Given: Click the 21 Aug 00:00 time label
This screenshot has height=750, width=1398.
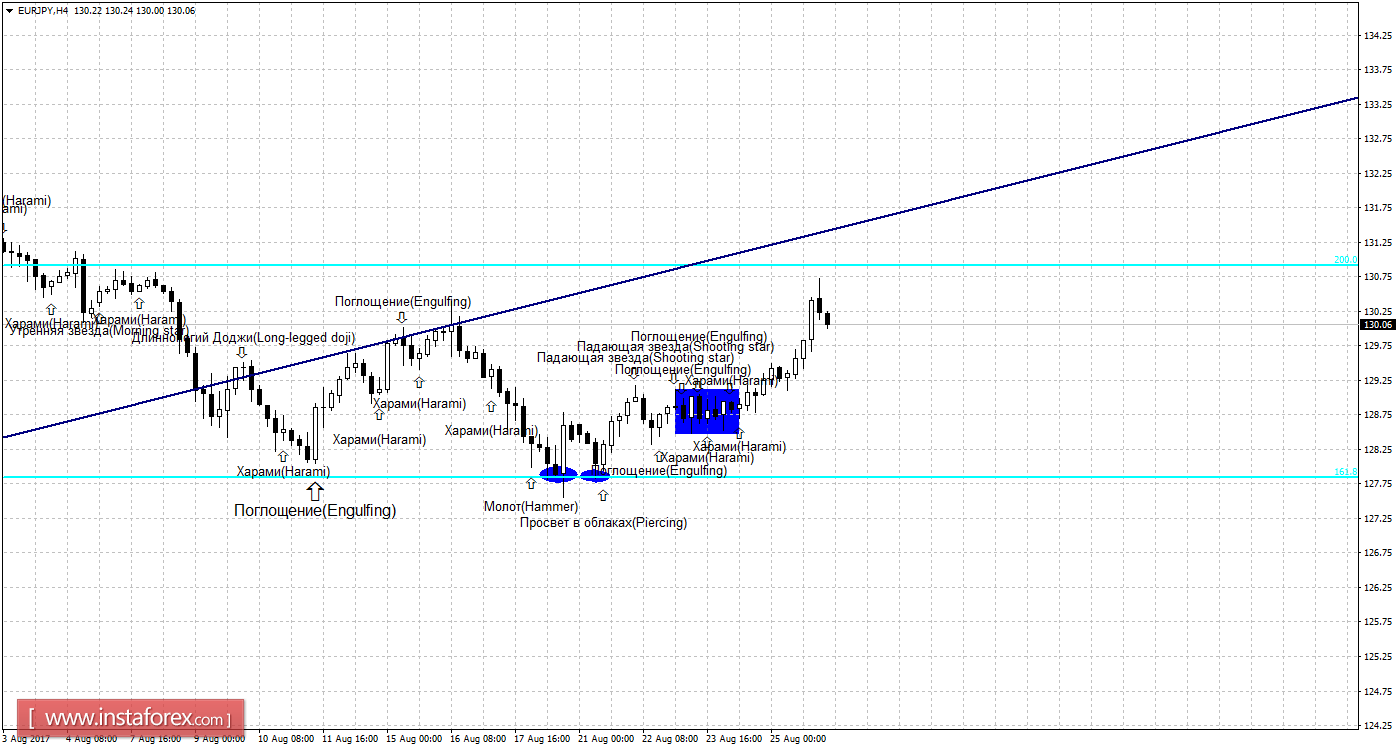Looking at the screenshot, I should pos(607,739).
